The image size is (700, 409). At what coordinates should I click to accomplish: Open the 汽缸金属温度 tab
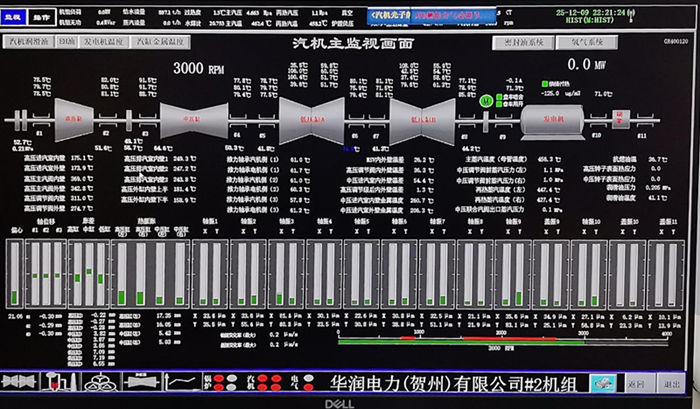pyautogui.click(x=160, y=42)
